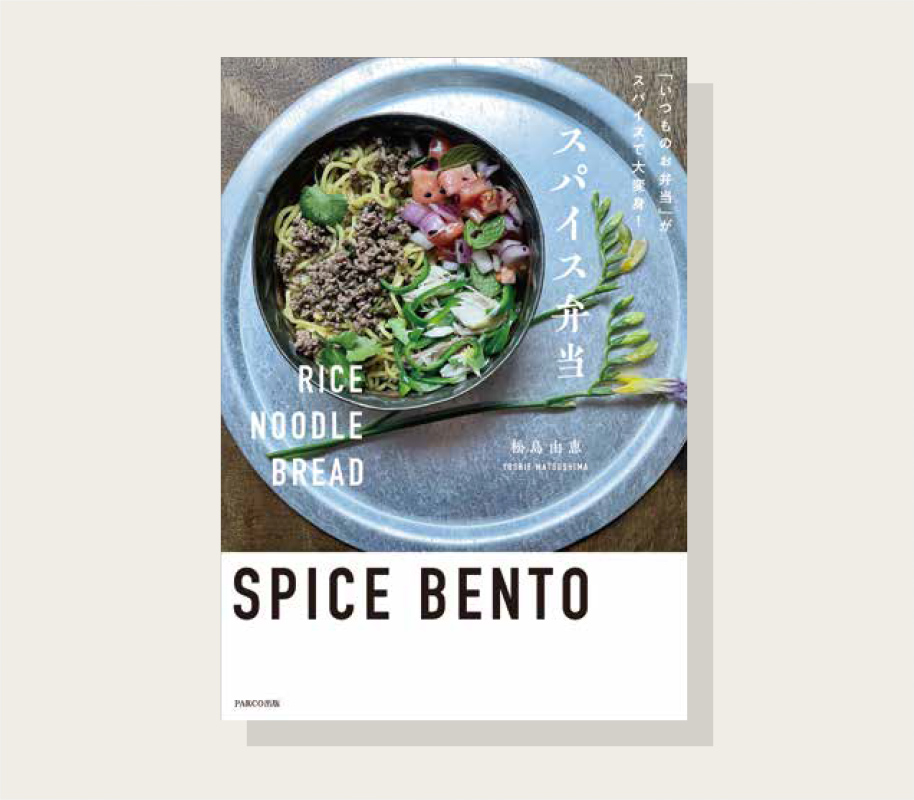The width and height of the screenshot is (914, 800).
Task: Click the SPICE BENTO title text
Action: pos(411,594)
